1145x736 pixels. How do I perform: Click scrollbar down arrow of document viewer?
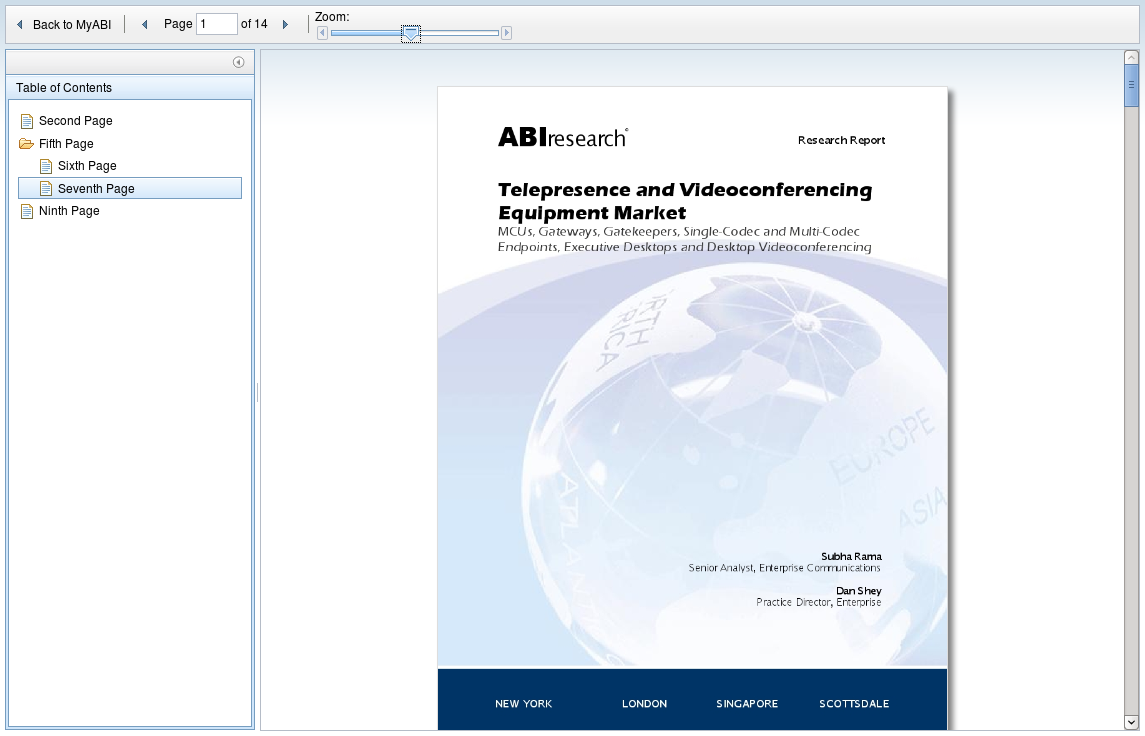coord(1131,723)
